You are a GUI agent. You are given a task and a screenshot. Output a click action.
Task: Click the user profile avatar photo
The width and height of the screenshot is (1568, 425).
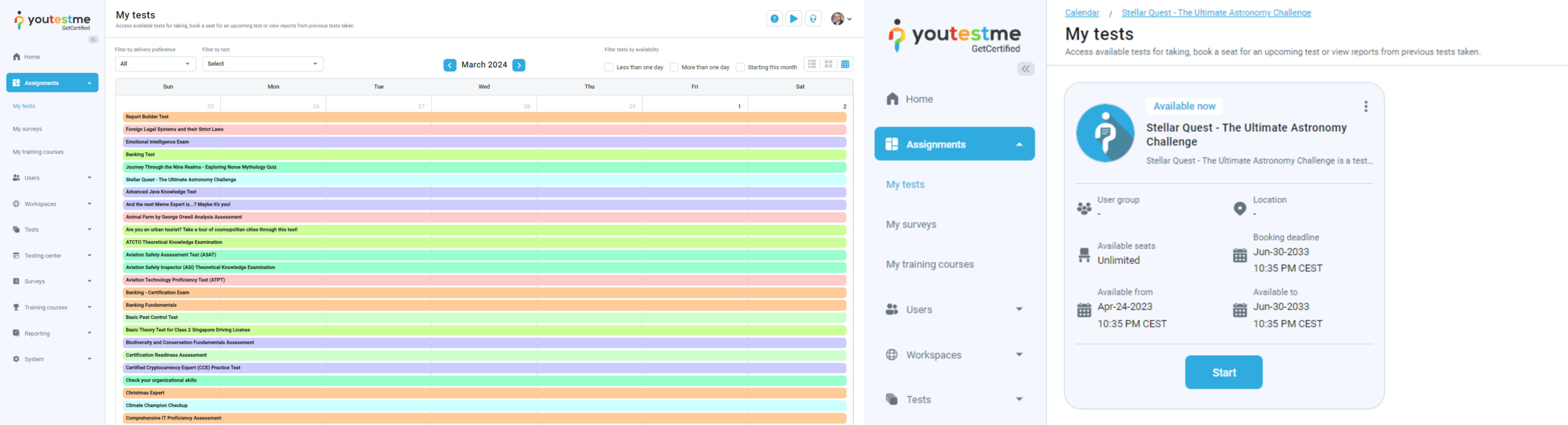(837, 19)
